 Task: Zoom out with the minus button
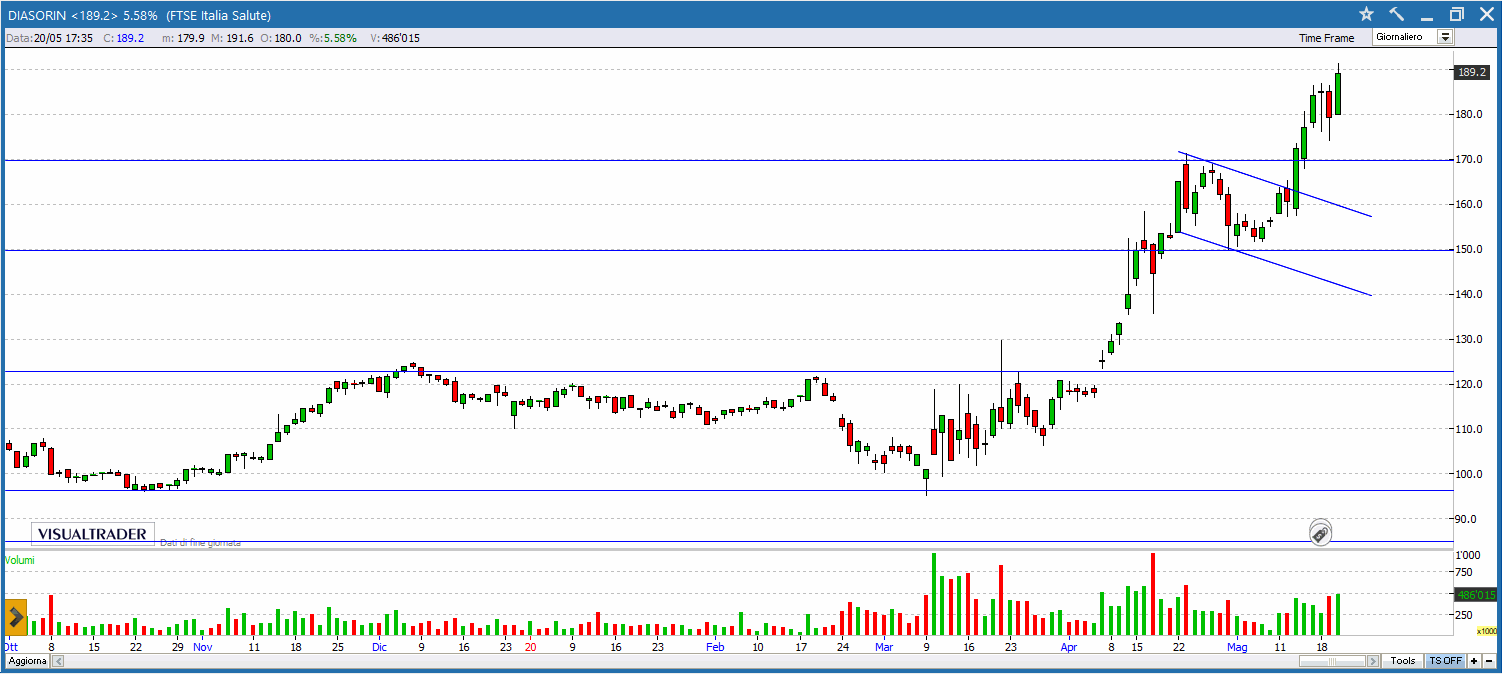click(1488, 661)
